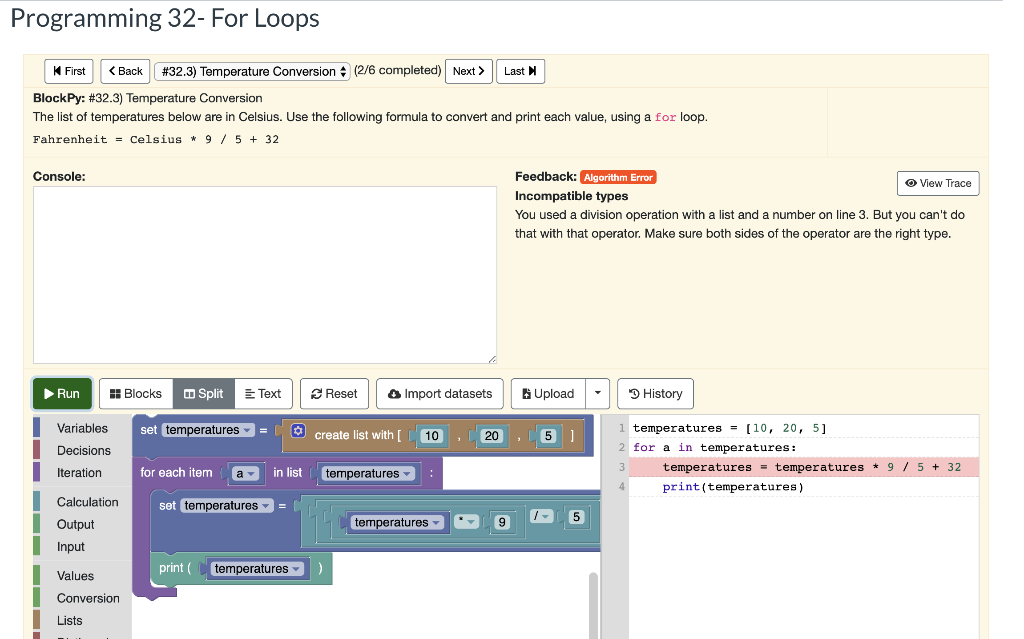Open the History panel
This screenshot has height=639, width=1024.
655,393
